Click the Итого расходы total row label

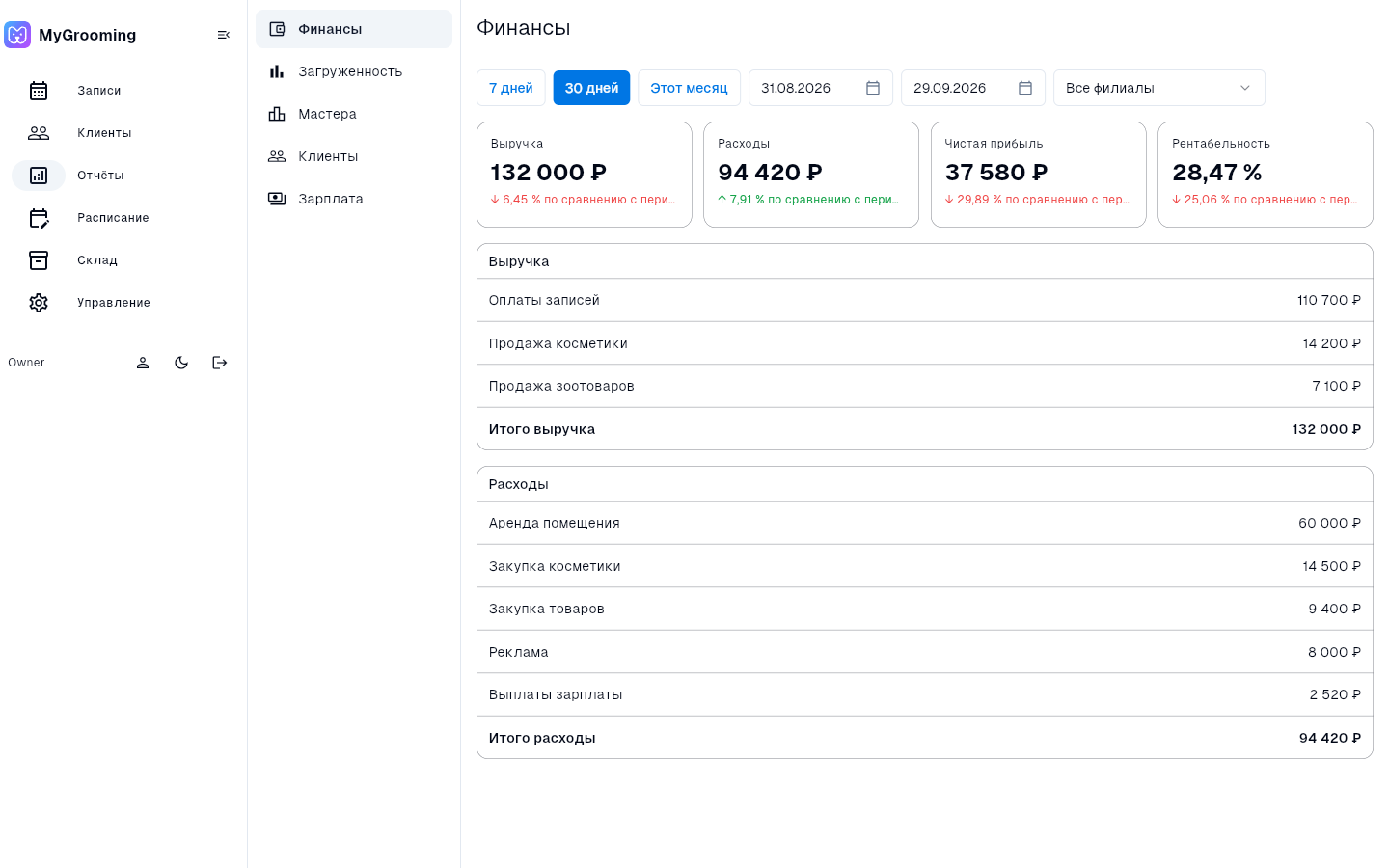tap(542, 738)
